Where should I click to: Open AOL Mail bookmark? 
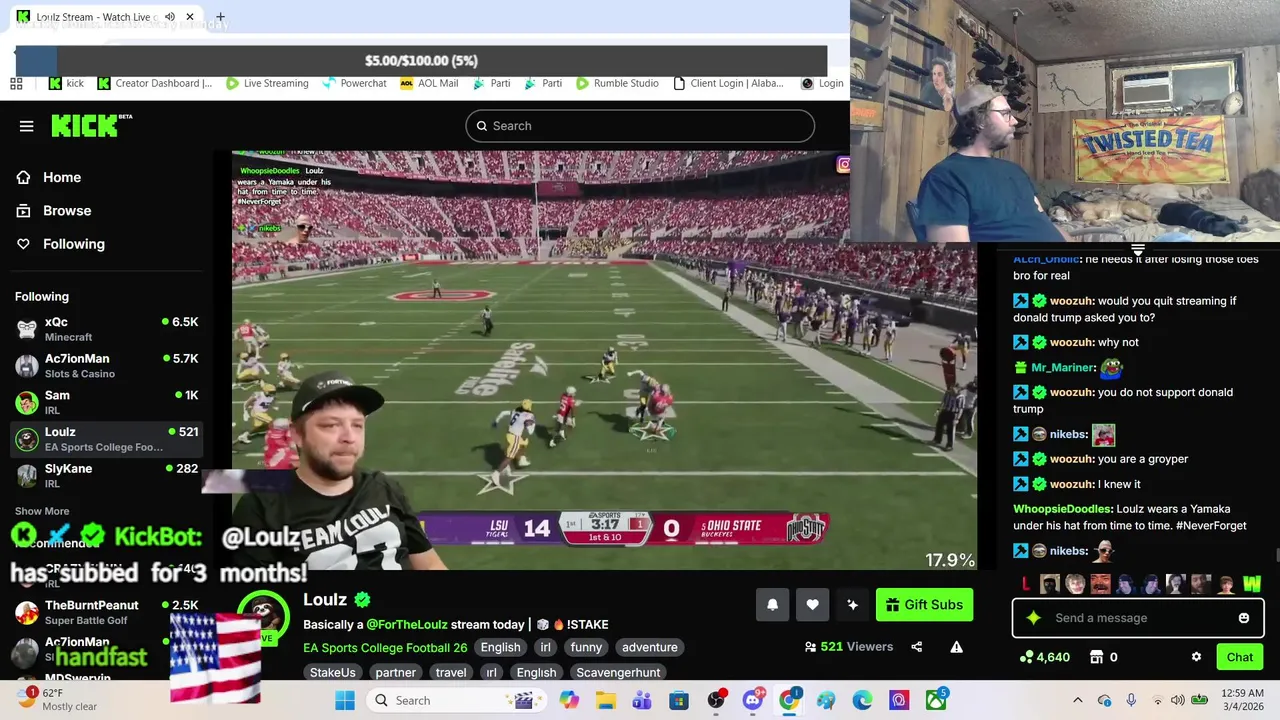[429, 84]
